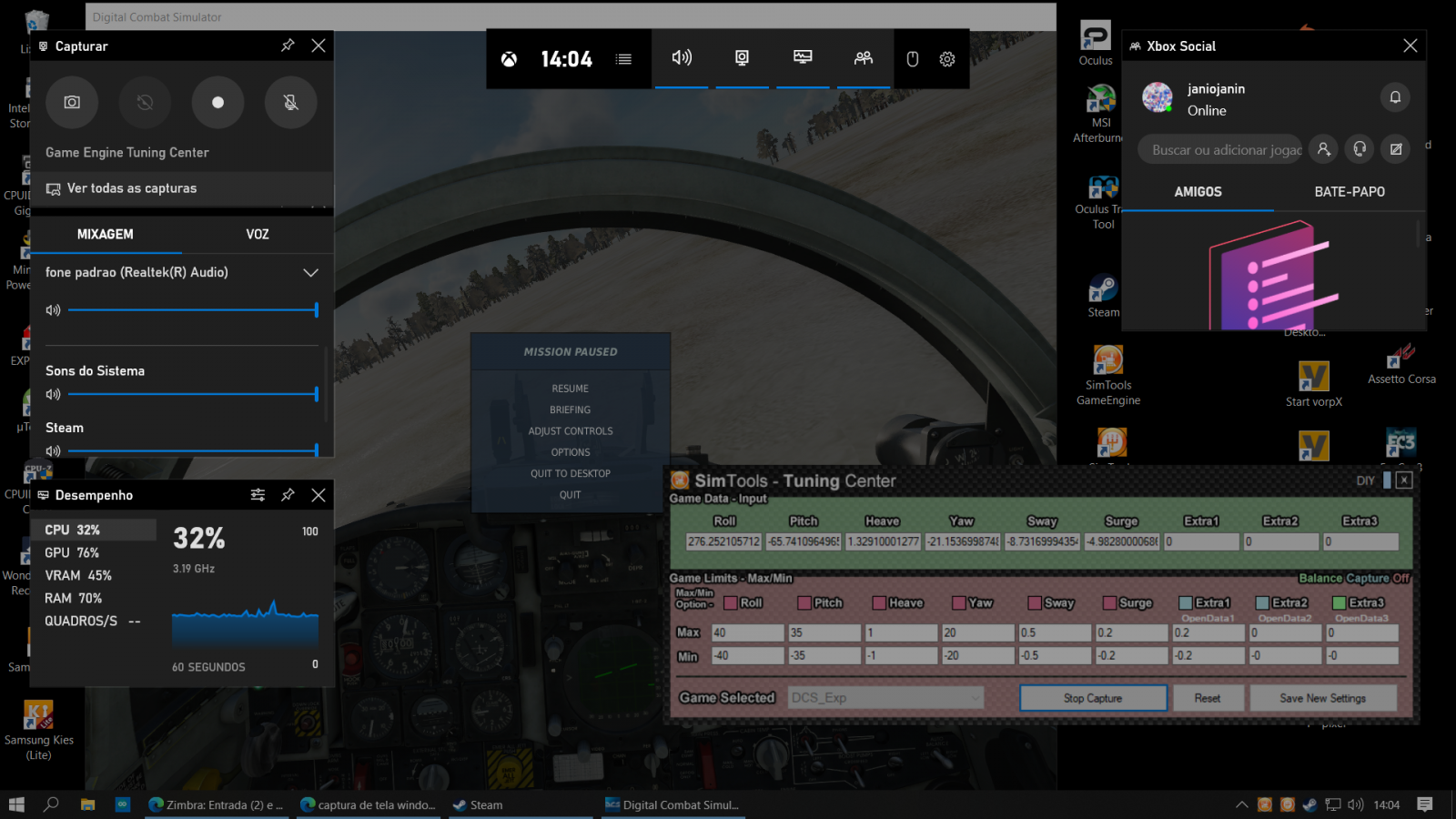Image resolution: width=1456 pixels, height=819 pixels.
Task: Switch to the VOZ tab
Action: pyautogui.click(x=258, y=234)
